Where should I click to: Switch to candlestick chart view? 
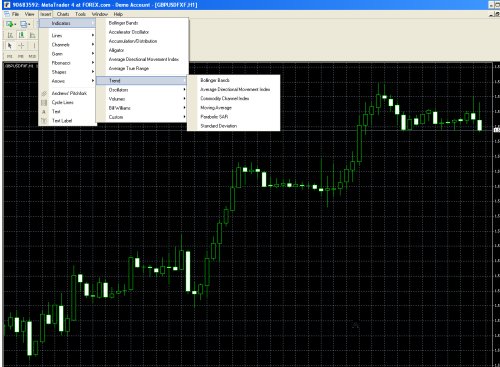pyautogui.click(x=21, y=35)
